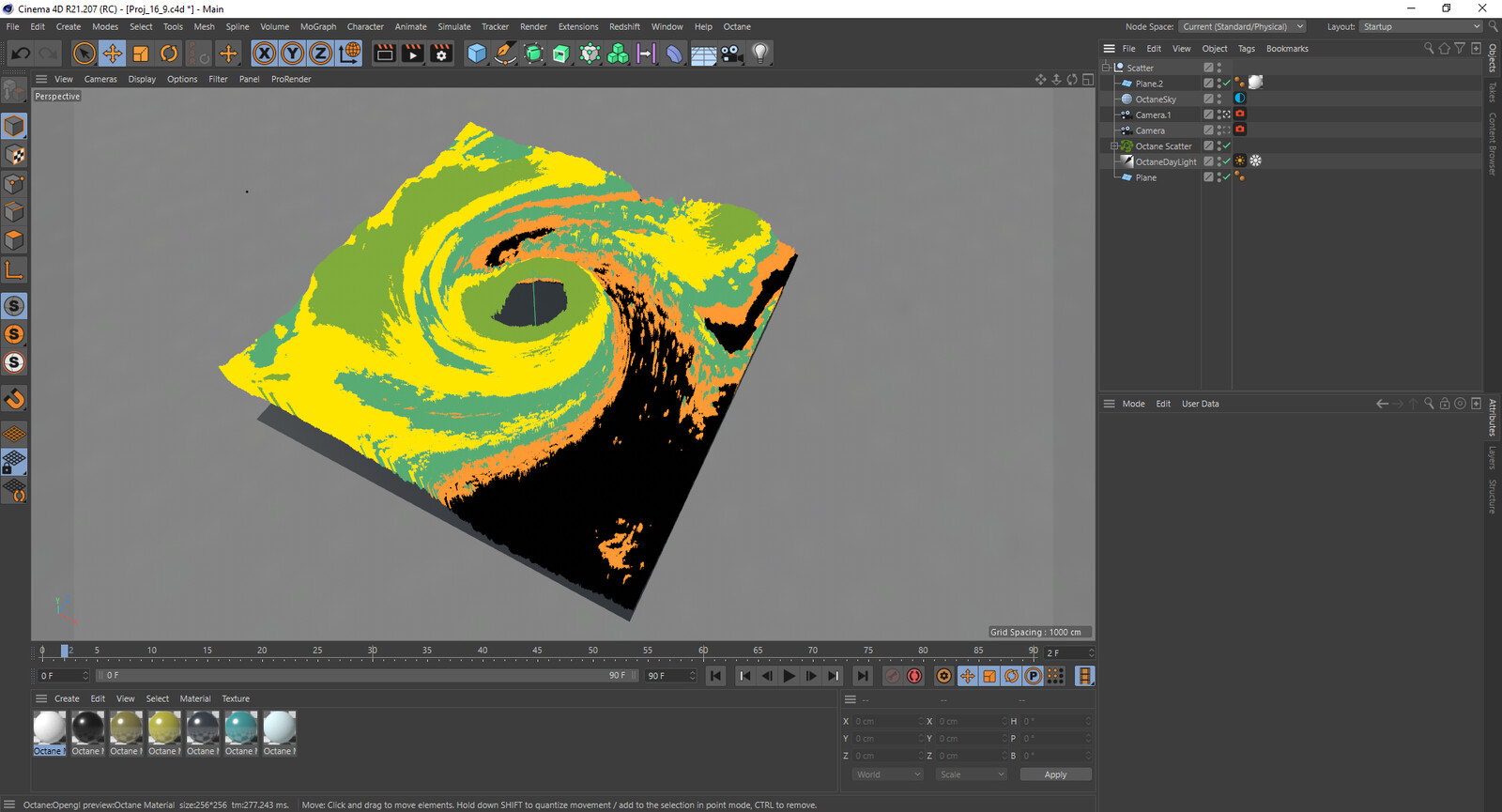Toggle Plane.2 enabled checkmark

(x=1226, y=84)
